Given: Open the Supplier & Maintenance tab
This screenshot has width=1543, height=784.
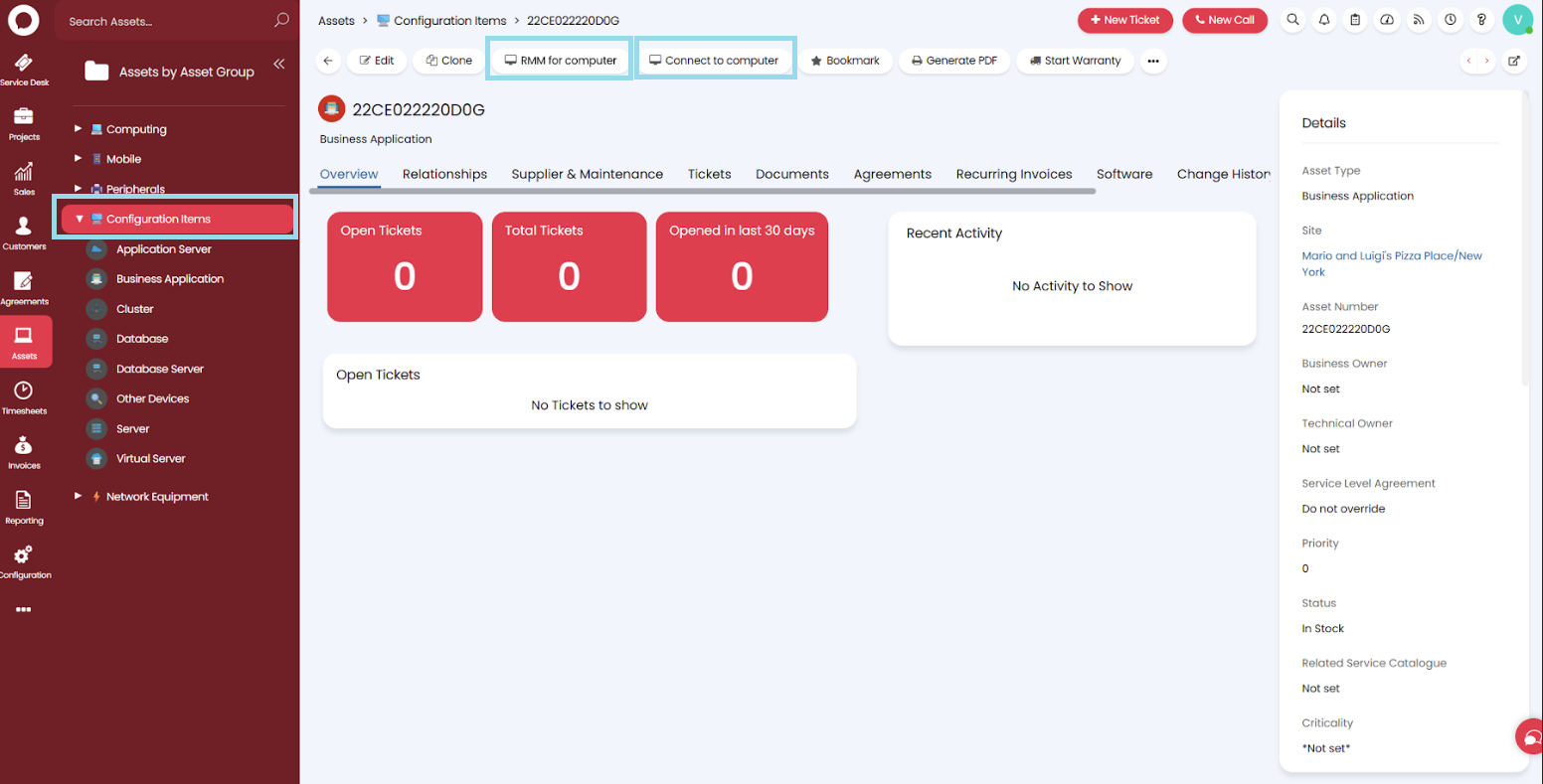Looking at the screenshot, I should pyautogui.click(x=587, y=174).
